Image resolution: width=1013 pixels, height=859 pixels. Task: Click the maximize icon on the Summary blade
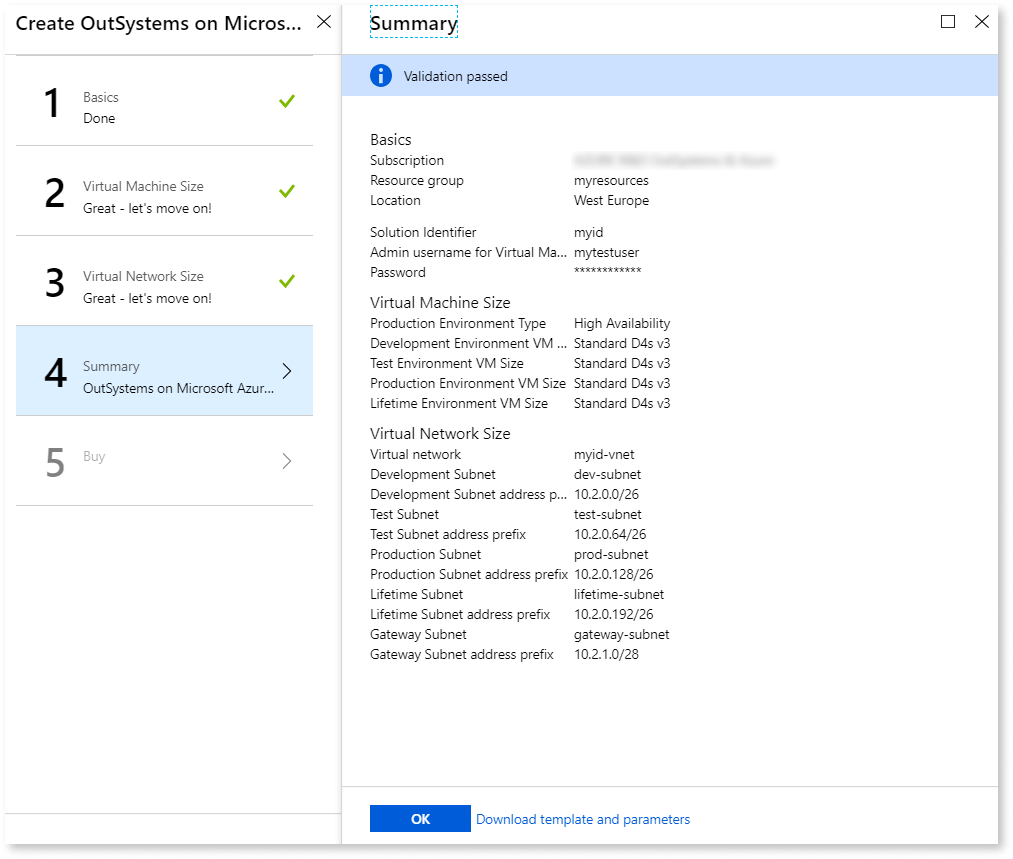947,21
